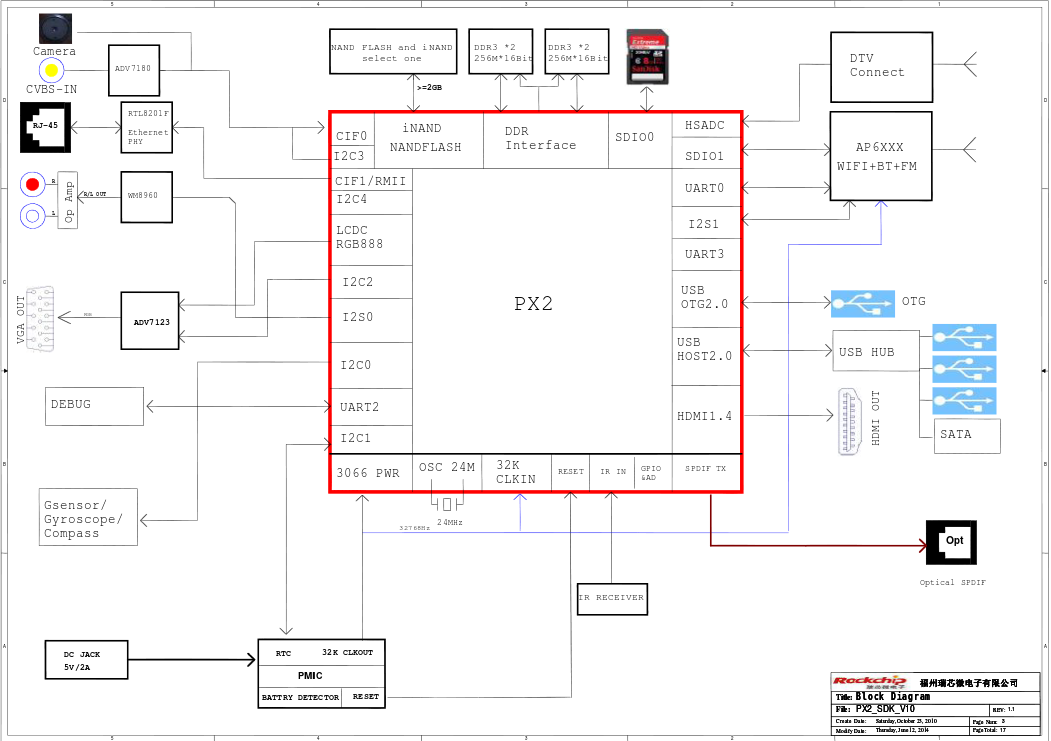Screen dimensions: 1051x741
Task: Click the SDIO1 cell
Action: pyautogui.click(x=706, y=154)
